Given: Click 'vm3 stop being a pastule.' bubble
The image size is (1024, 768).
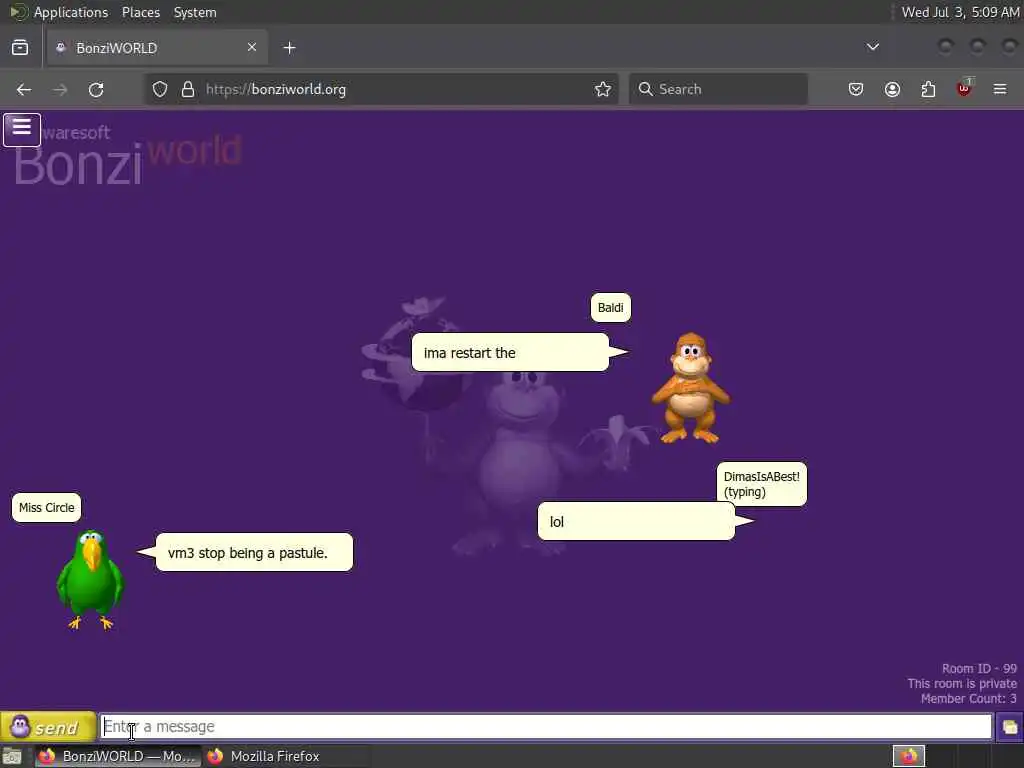Looking at the screenshot, I should [254, 552].
